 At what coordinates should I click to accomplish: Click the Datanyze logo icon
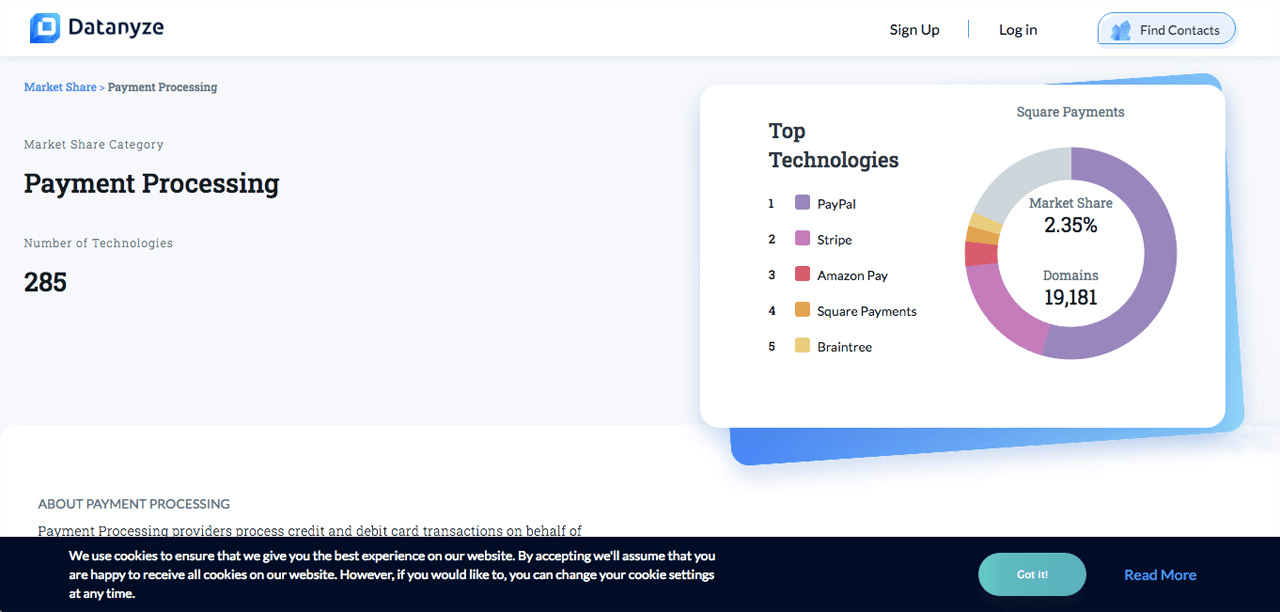[45, 28]
